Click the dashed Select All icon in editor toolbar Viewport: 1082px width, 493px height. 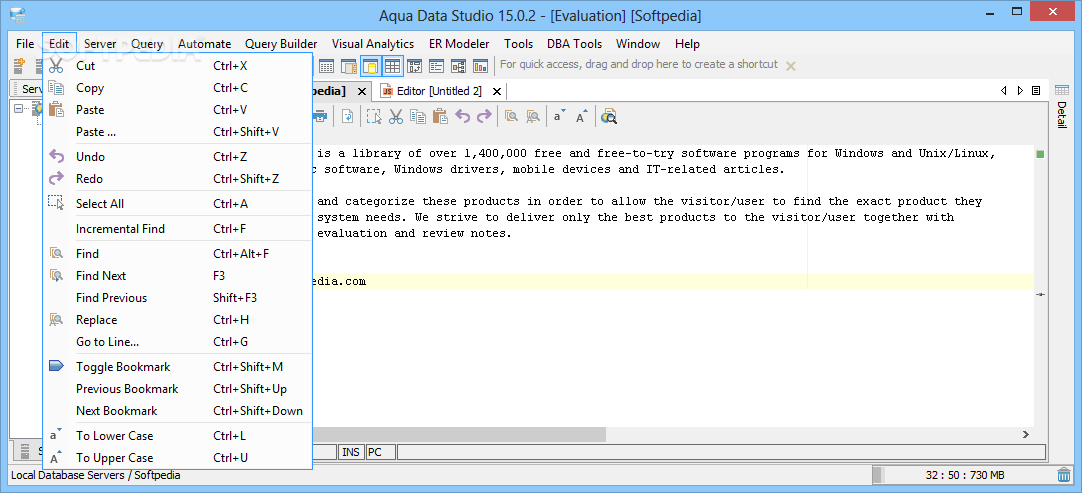373,117
